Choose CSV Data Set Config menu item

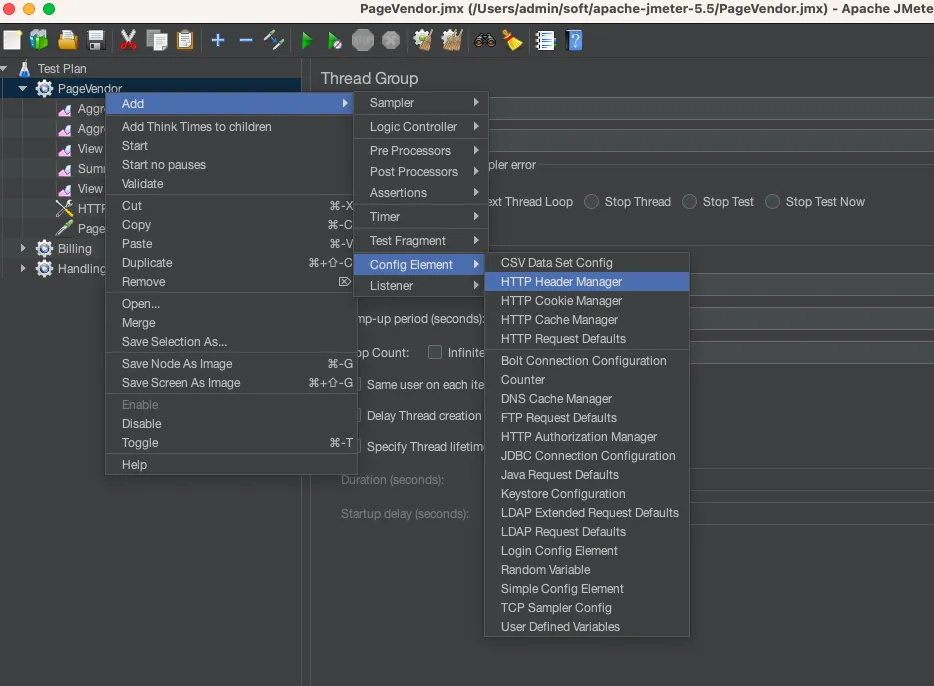[587, 263]
